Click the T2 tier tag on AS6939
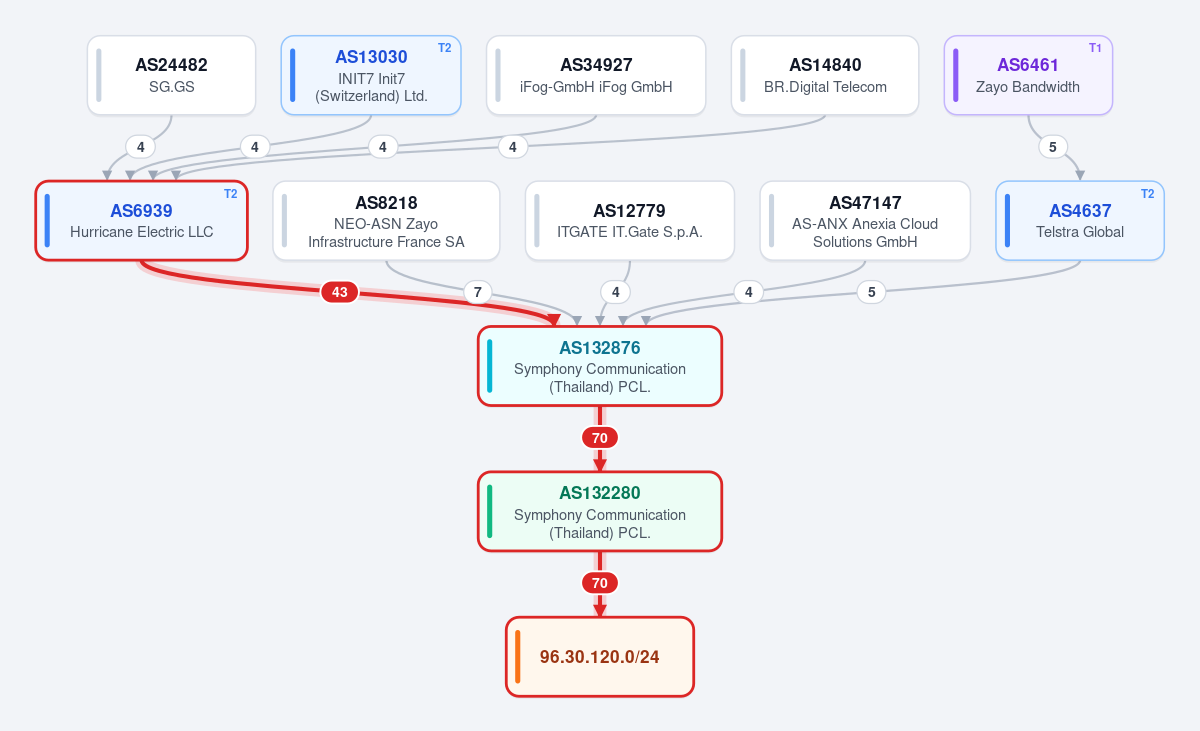1200x731 pixels. [x=230, y=194]
